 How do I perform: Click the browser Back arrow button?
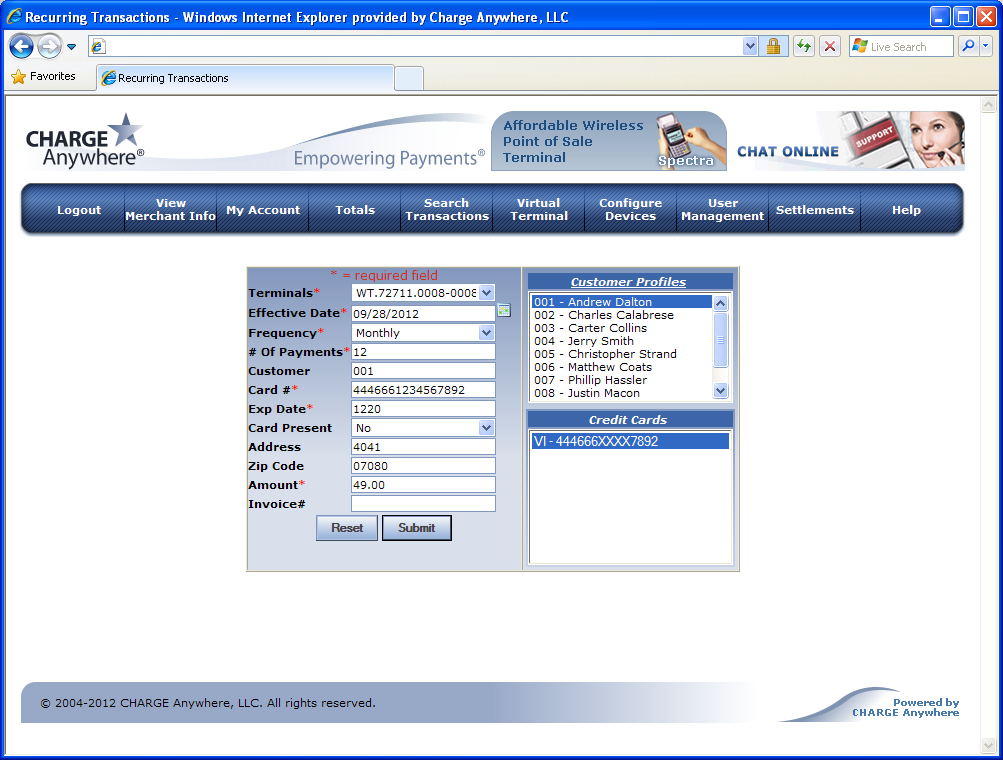click(22, 46)
